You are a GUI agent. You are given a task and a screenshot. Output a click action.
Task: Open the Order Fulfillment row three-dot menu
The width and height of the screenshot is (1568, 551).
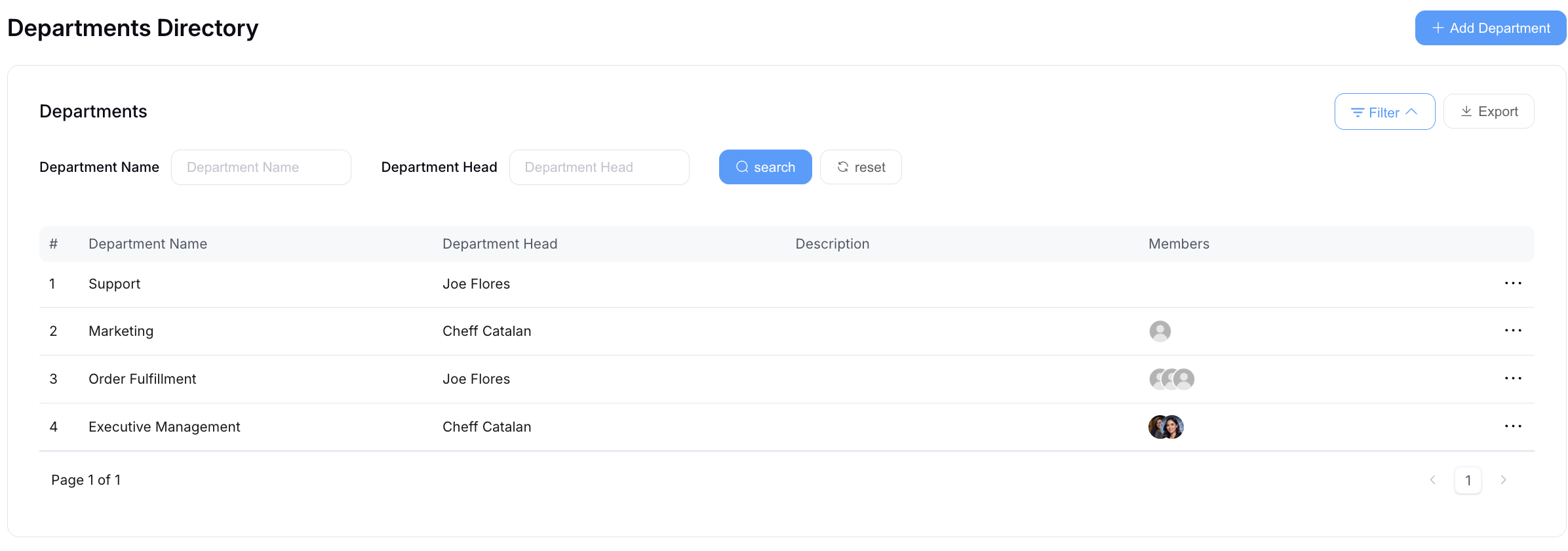pos(1513,378)
